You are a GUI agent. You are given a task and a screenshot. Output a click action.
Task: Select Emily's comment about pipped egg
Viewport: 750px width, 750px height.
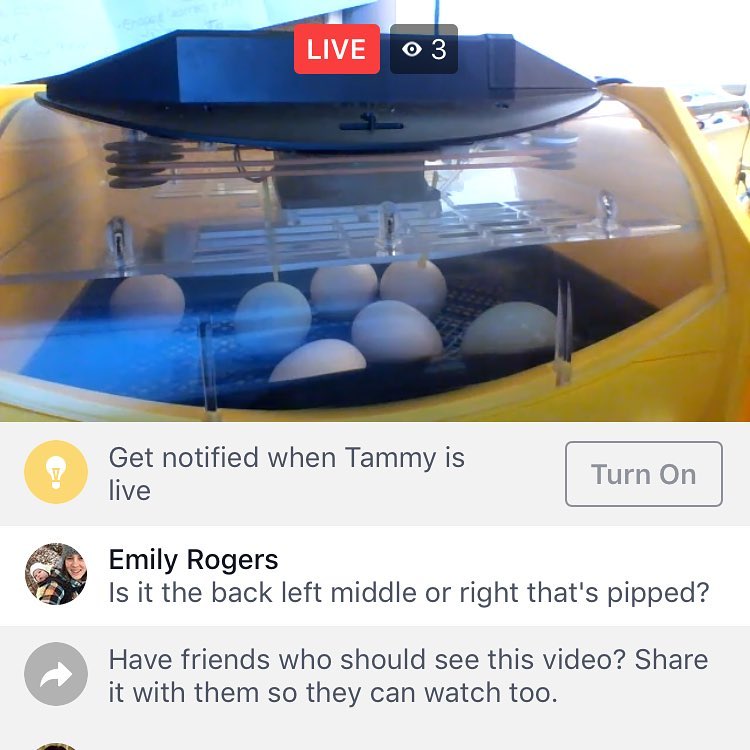coord(409,593)
